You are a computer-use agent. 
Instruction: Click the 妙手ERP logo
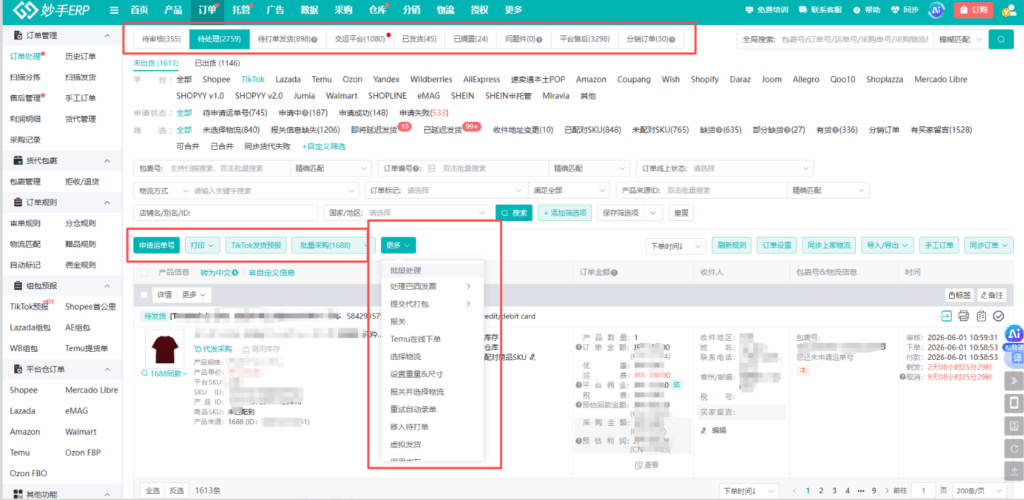tap(50, 10)
